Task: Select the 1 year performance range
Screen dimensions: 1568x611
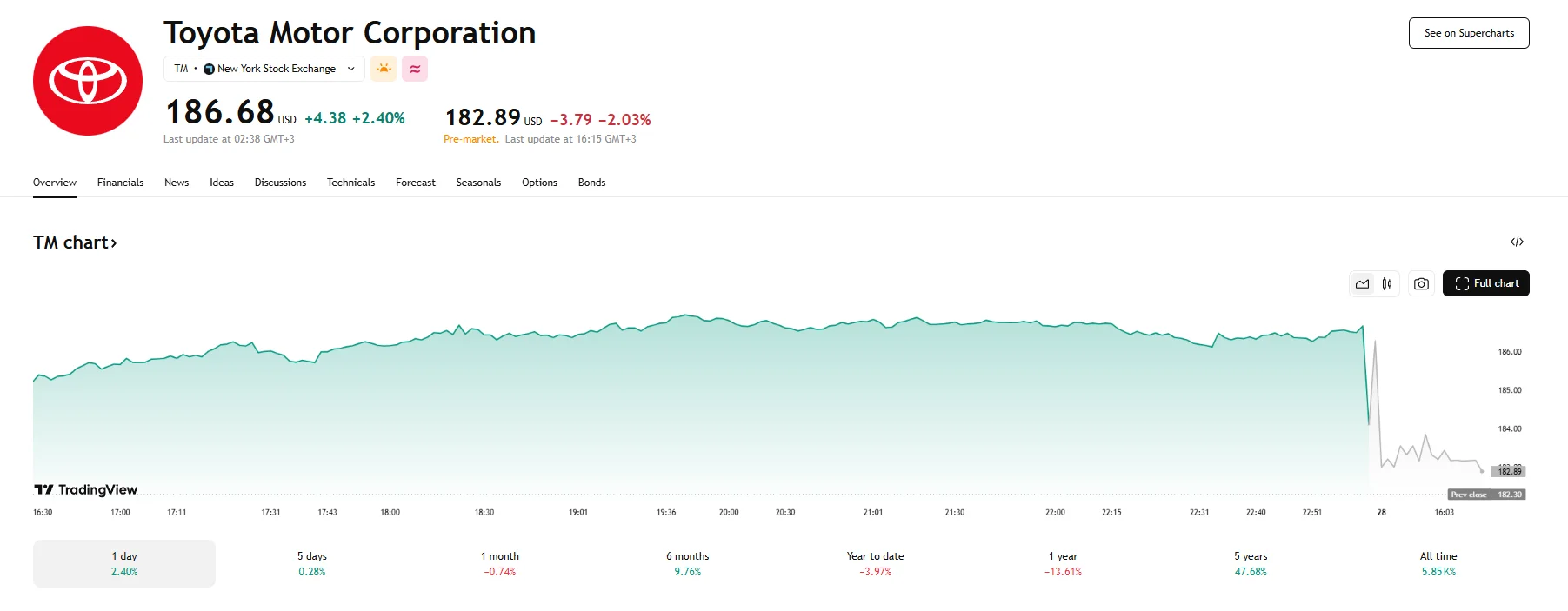Action: [1063, 563]
